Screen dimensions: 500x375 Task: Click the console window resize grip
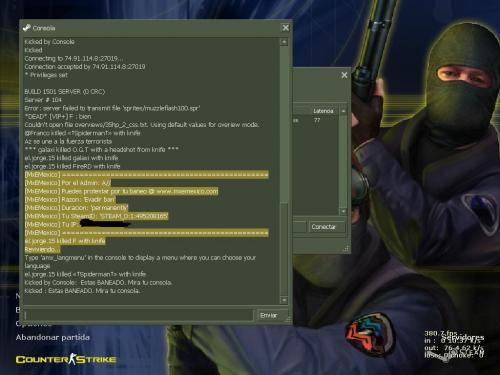(288, 319)
